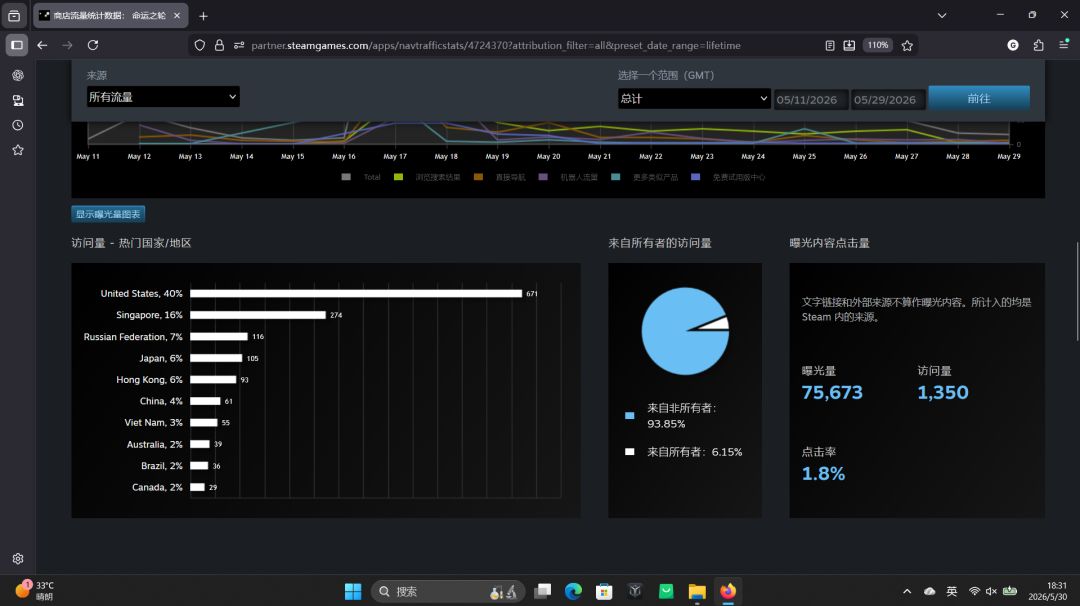Screen dimensions: 1080x606
Task: Open the weather widget showing 33°C
Action: (34, 591)
